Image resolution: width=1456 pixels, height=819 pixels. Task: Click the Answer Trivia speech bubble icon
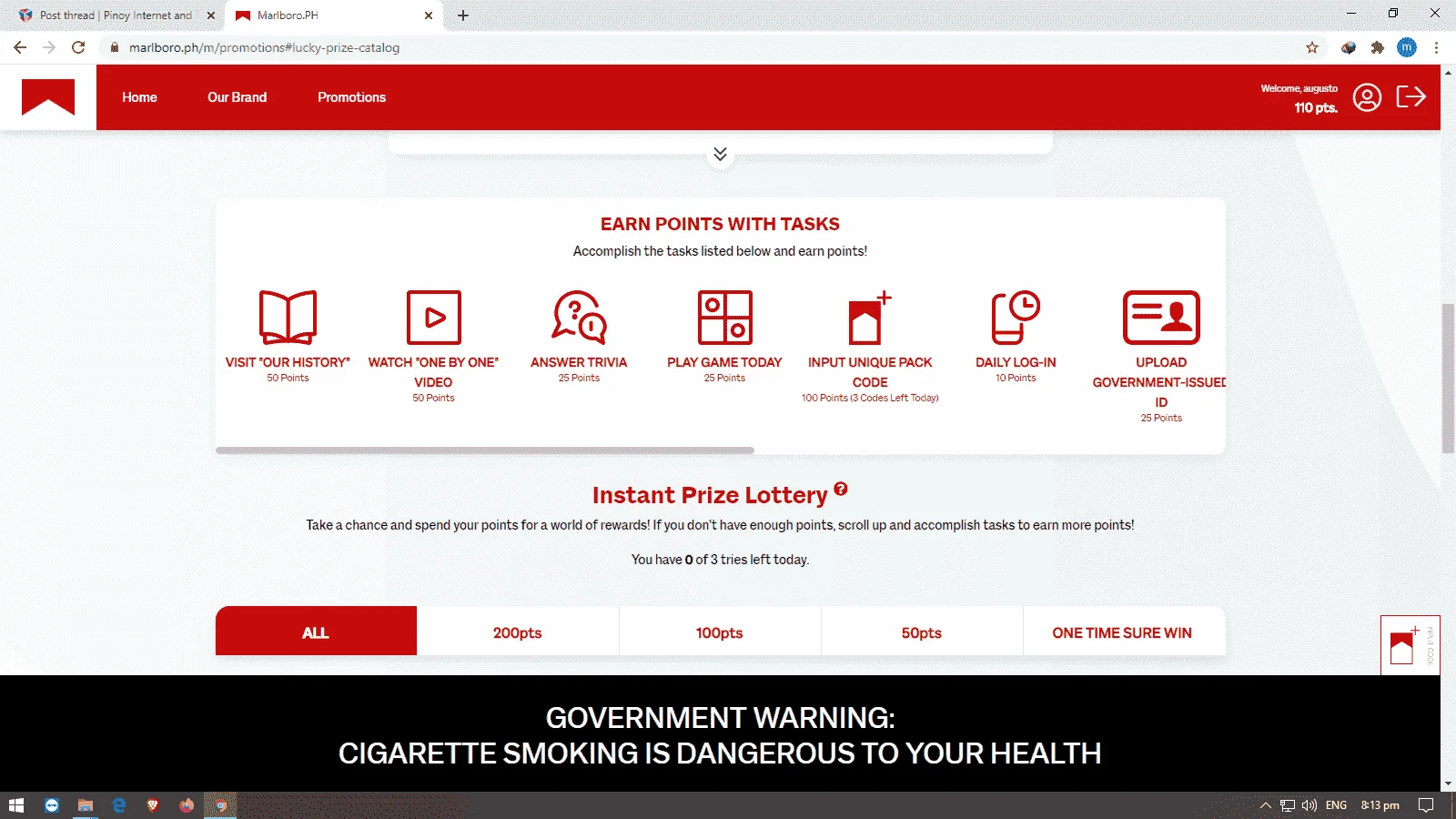[579, 317]
